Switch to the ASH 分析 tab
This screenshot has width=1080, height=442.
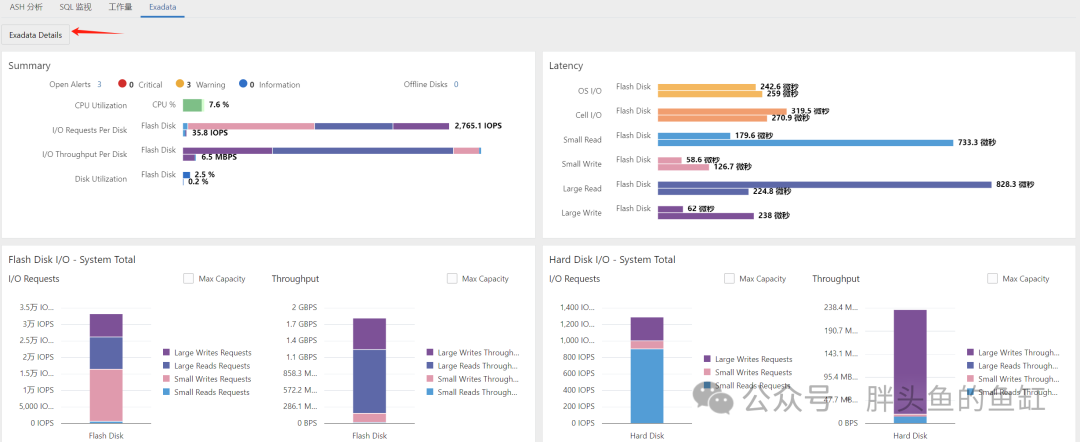26,8
